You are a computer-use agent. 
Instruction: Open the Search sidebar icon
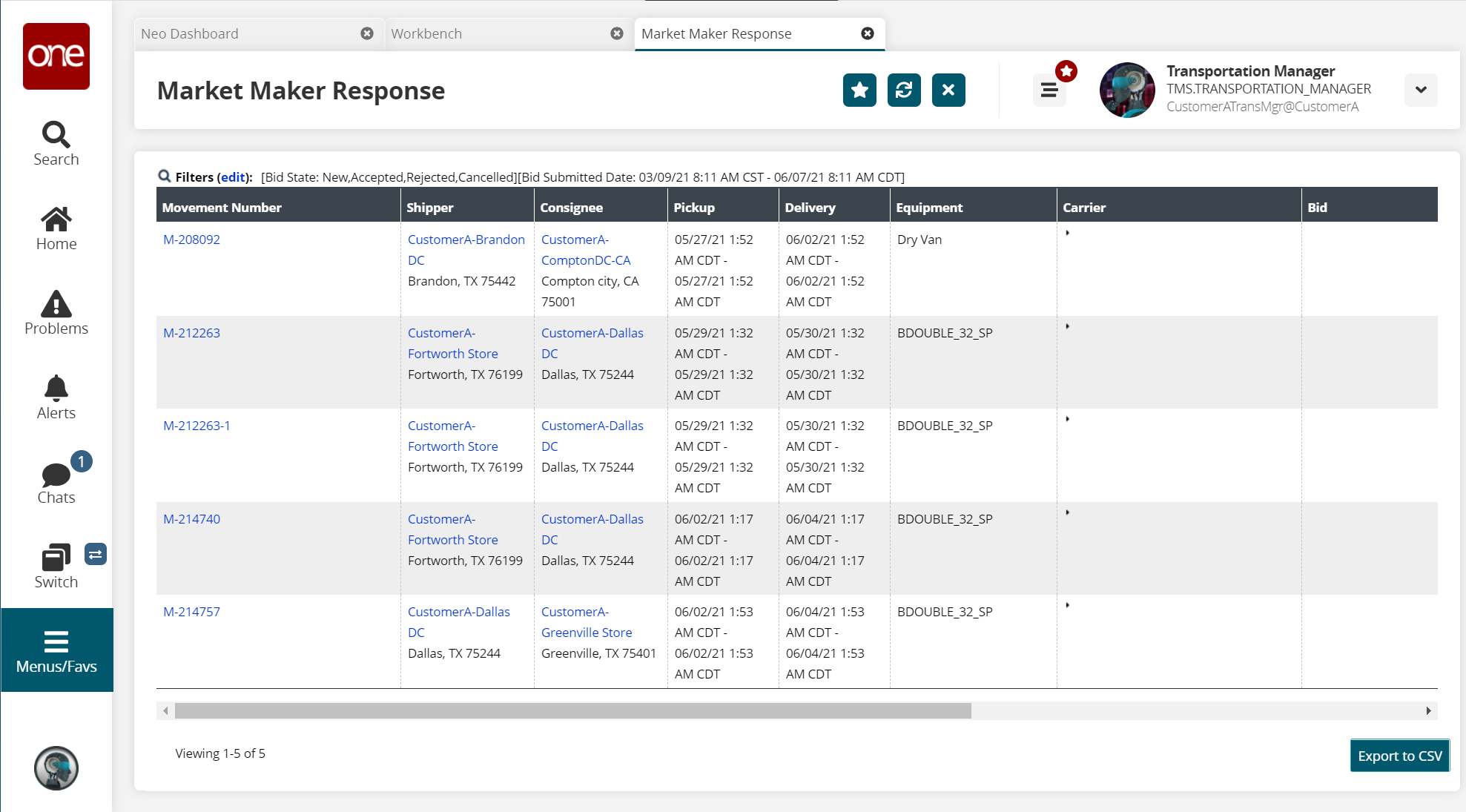tap(56, 144)
